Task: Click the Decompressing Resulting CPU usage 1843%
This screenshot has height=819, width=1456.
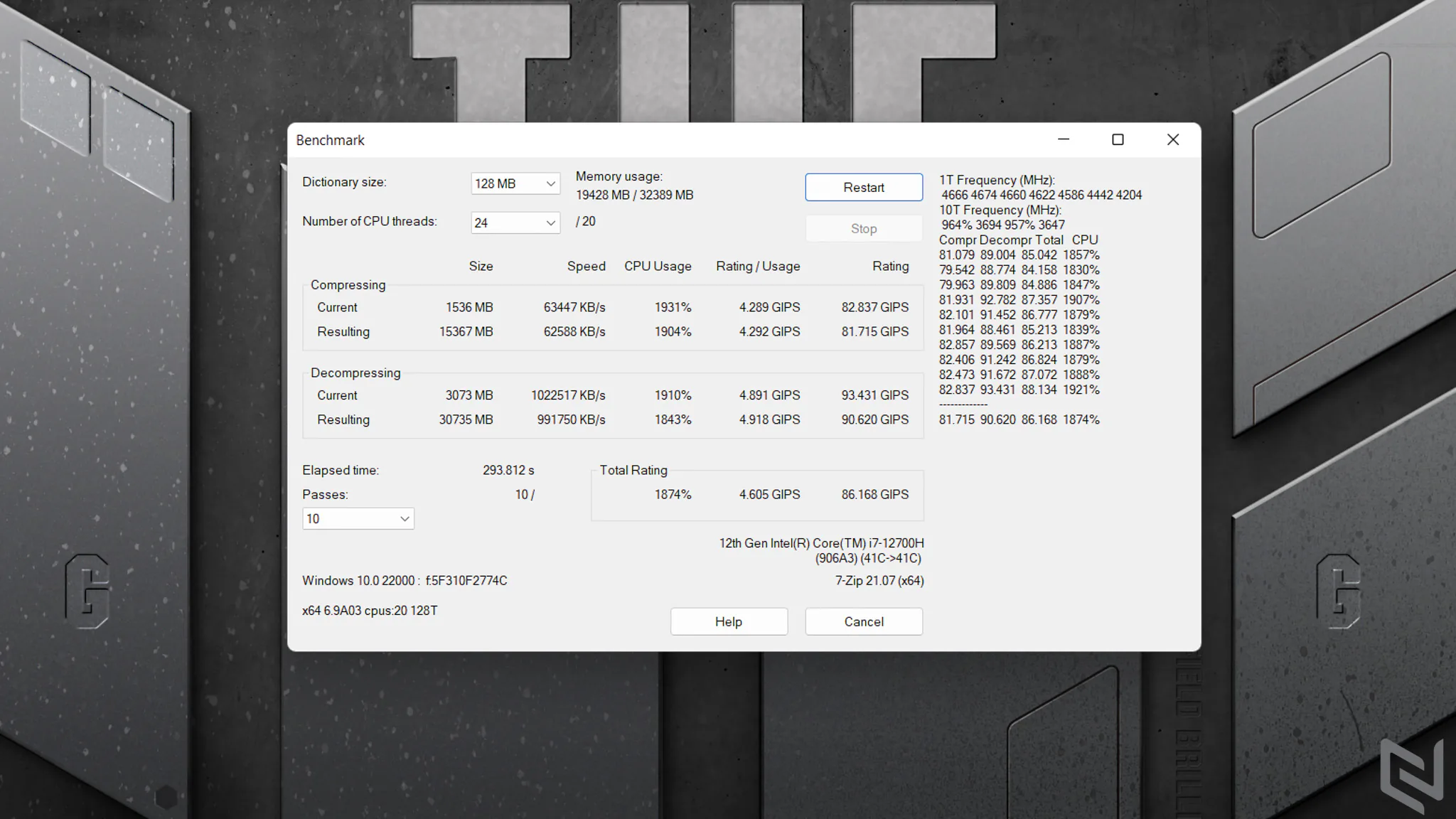Action: pyautogui.click(x=673, y=419)
